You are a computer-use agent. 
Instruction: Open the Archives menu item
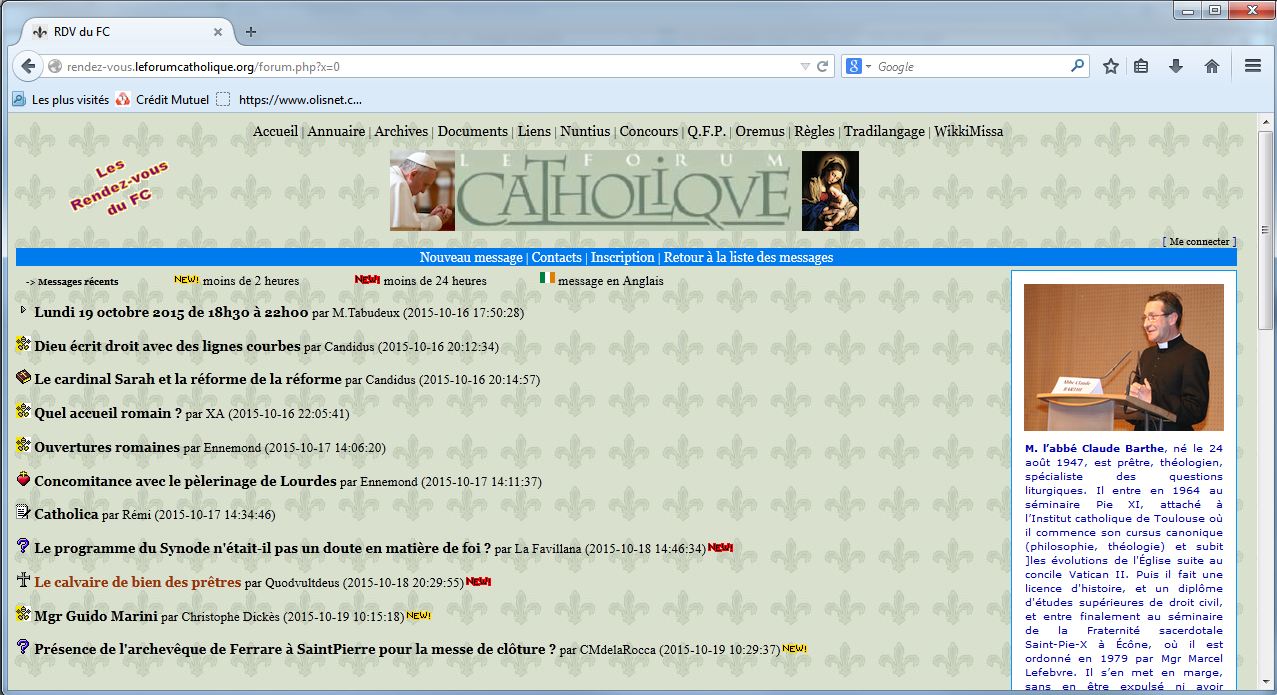[401, 131]
